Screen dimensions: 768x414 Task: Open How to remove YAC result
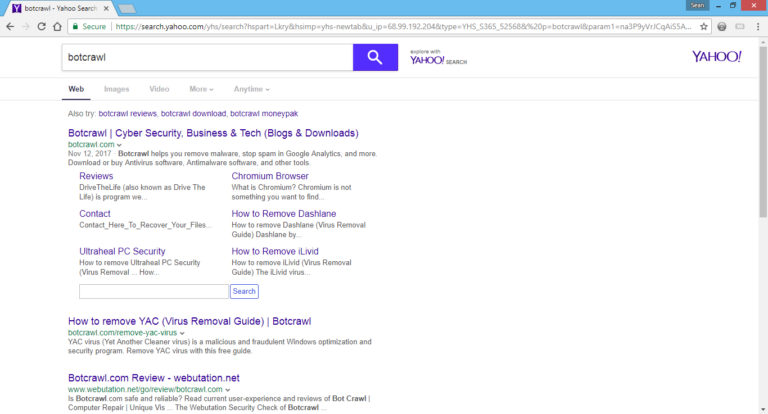pyautogui.click(x=190, y=321)
